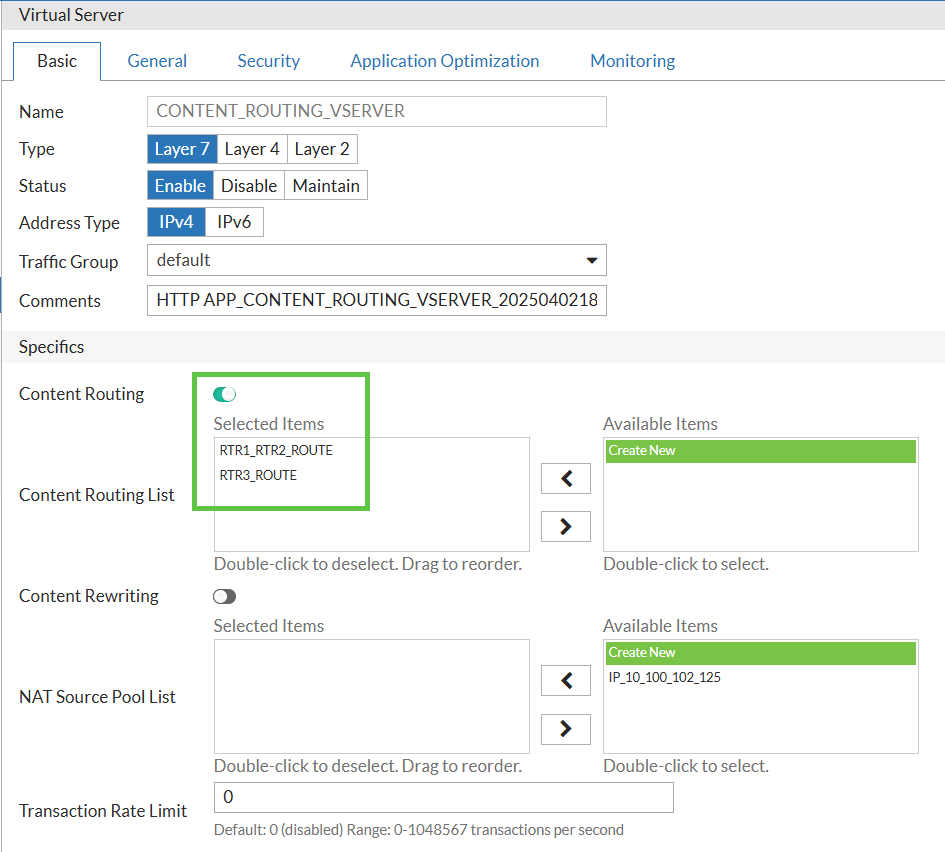
Task: Select RTR3_ROUTE content routing entry
Action: (x=258, y=476)
